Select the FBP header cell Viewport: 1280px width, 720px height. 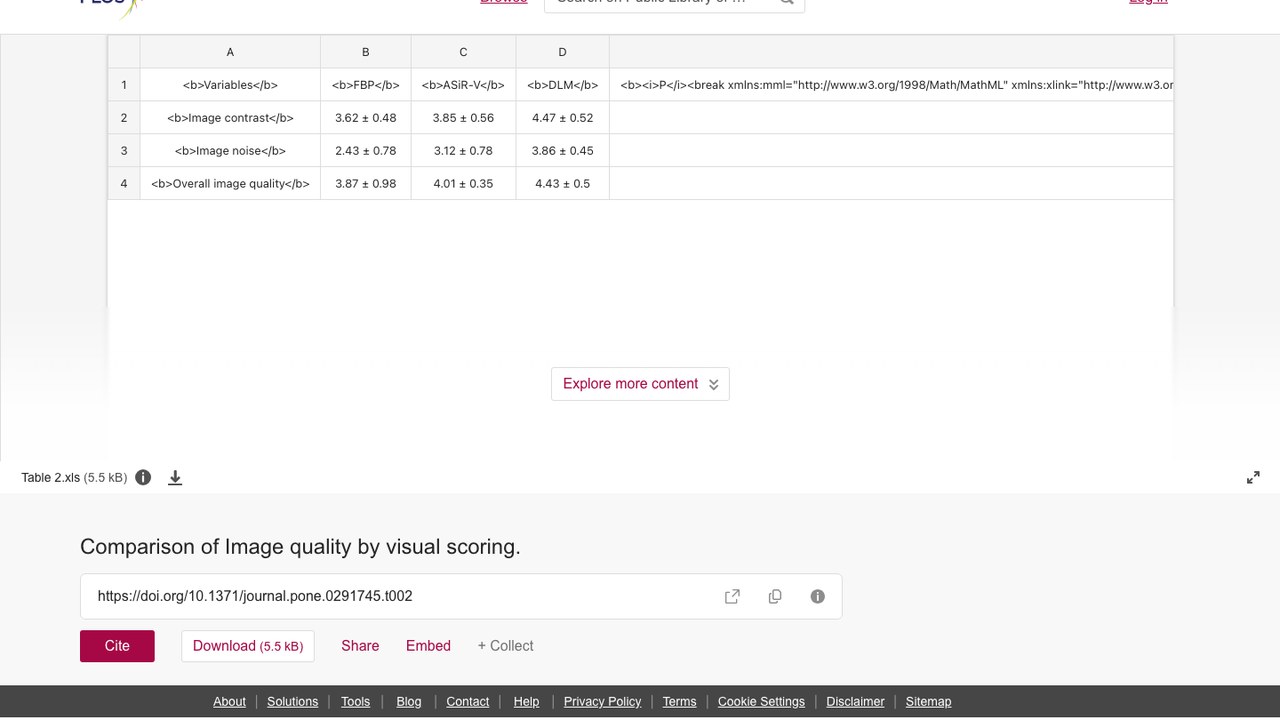[366, 85]
